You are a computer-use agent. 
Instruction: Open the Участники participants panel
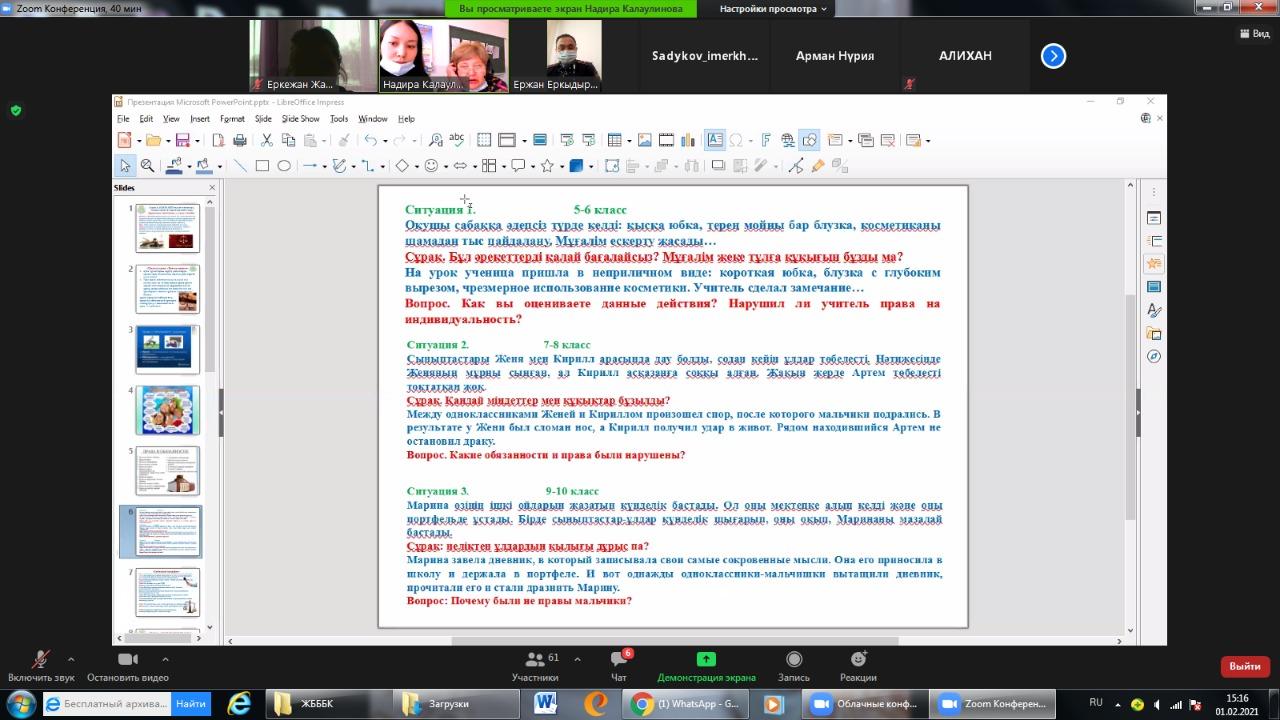(535, 666)
